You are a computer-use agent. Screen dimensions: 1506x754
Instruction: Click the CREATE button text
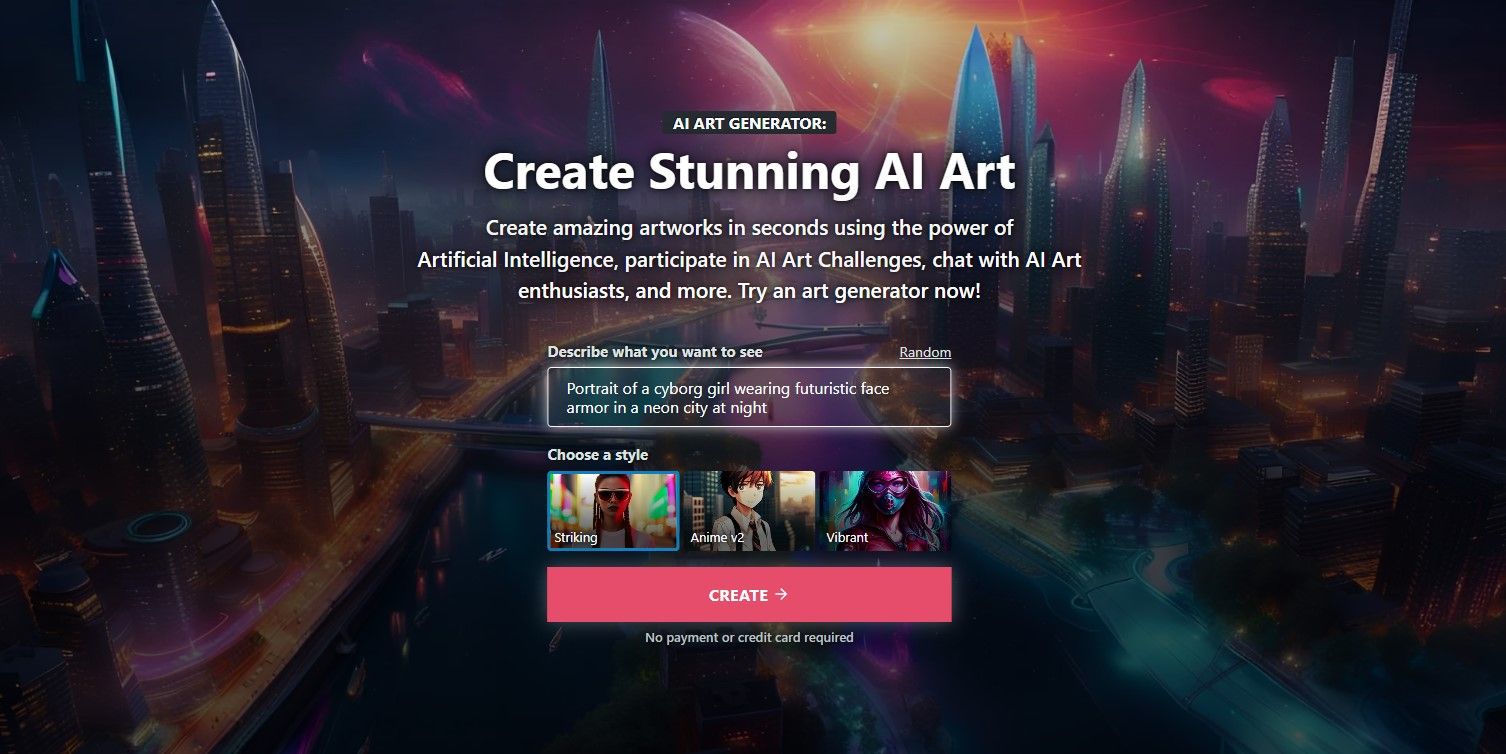(738, 595)
